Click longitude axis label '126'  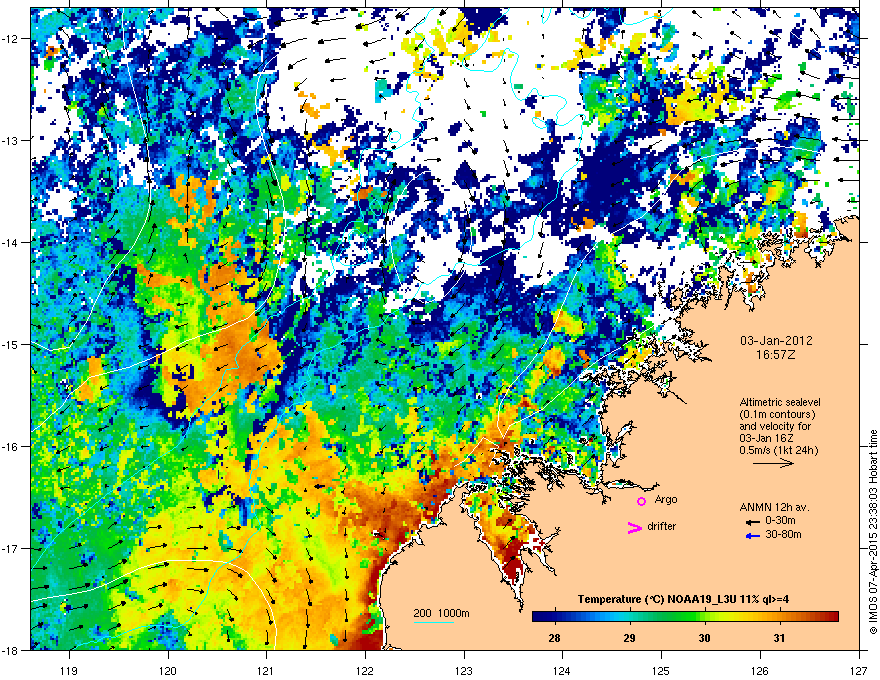760,670
